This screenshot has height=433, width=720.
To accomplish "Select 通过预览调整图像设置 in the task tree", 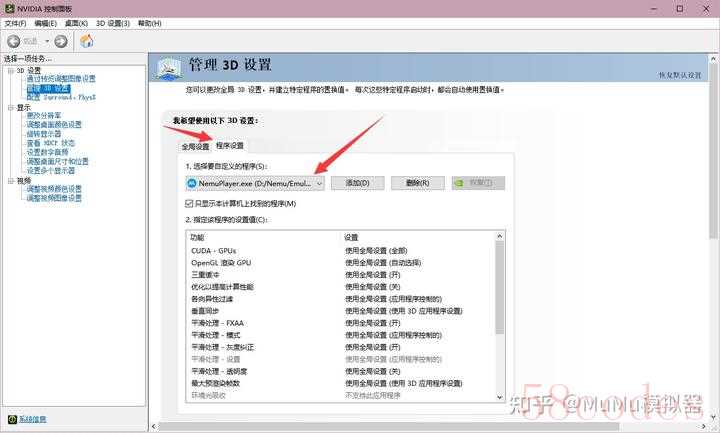I will click(61, 79).
